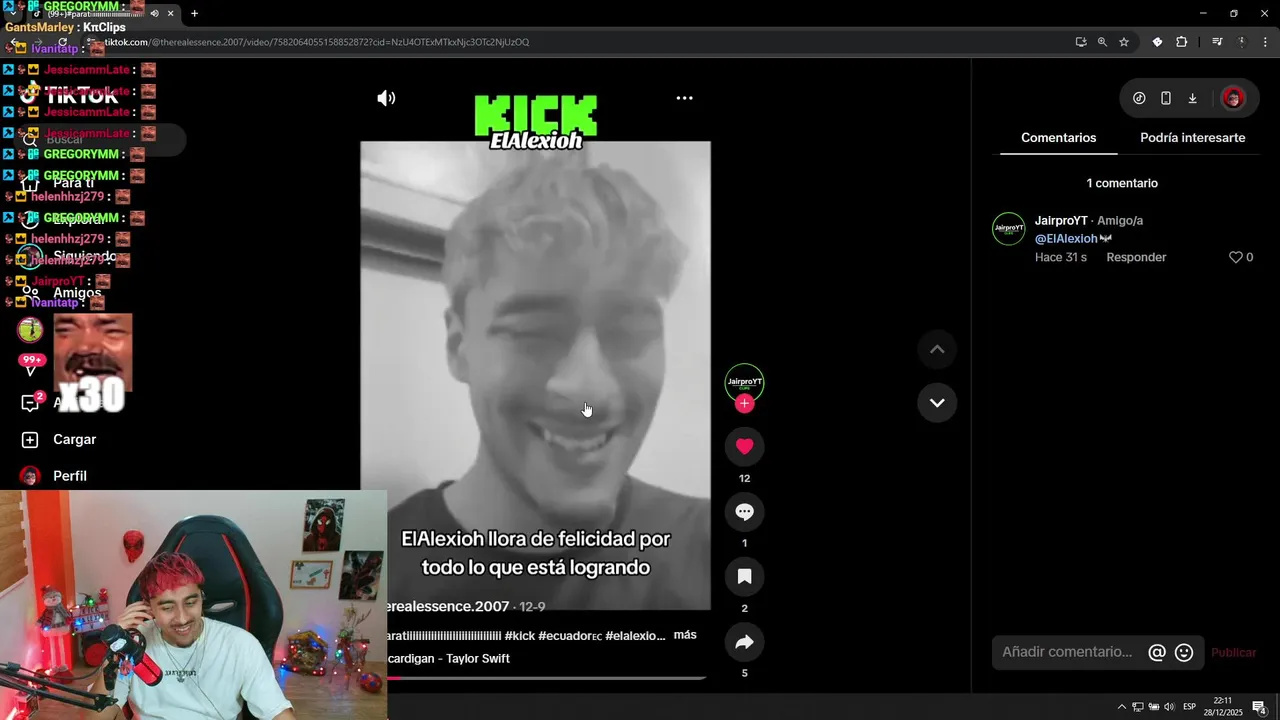This screenshot has height=720, width=1280.
Task: Open the Siguiendo sidebar item
Action: (x=70, y=256)
